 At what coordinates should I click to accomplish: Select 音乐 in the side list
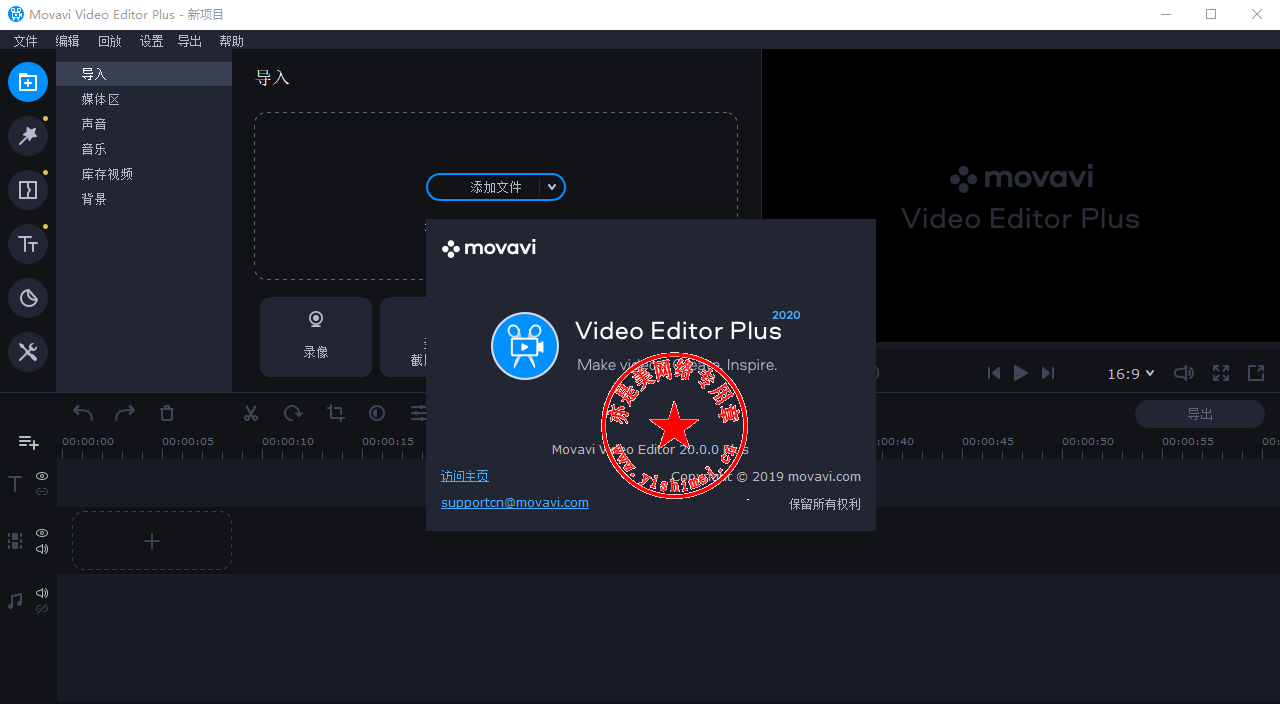(x=144, y=149)
